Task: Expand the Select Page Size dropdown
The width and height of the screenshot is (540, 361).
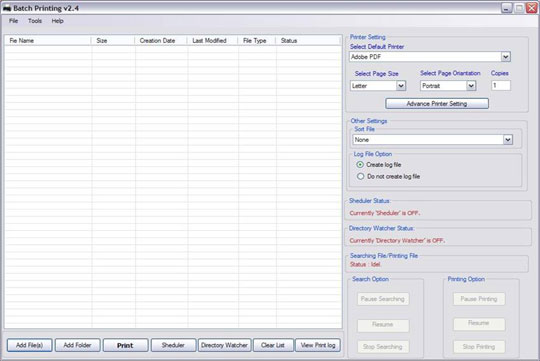Action: tap(401, 86)
